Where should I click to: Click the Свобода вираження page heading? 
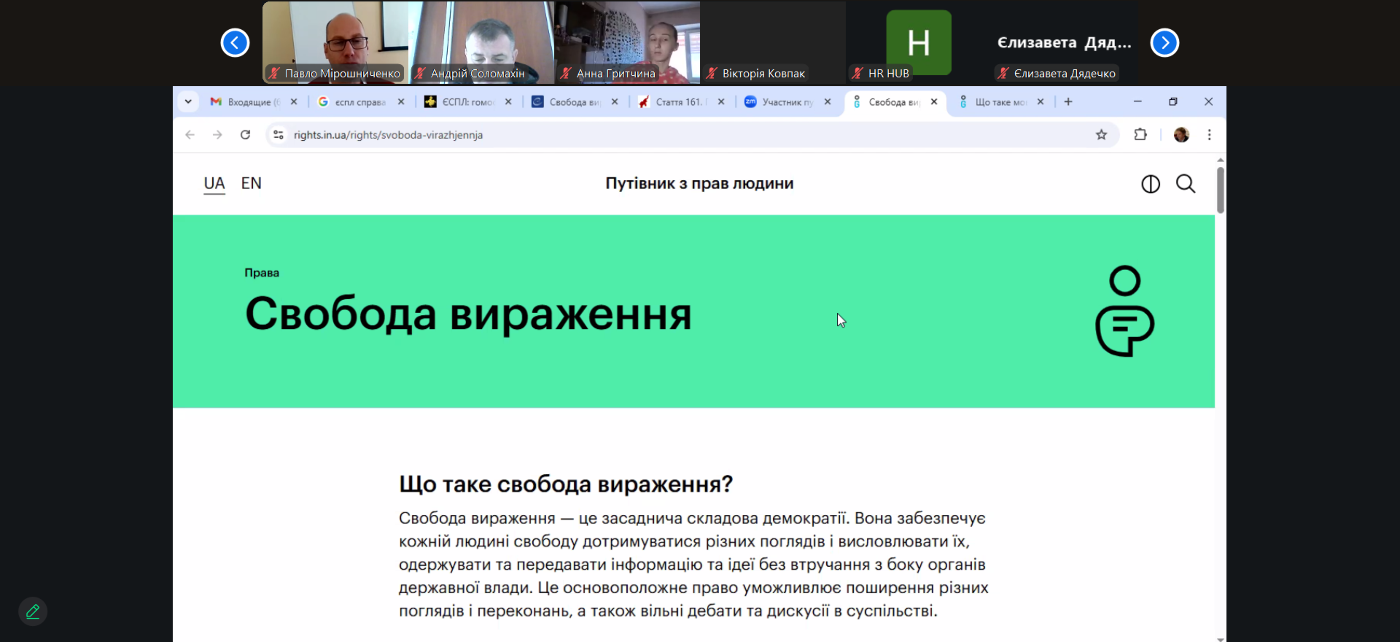(468, 314)
